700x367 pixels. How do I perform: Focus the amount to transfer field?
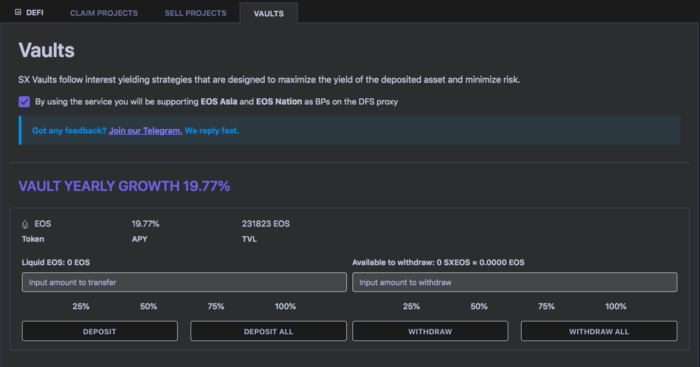(184, 282)
